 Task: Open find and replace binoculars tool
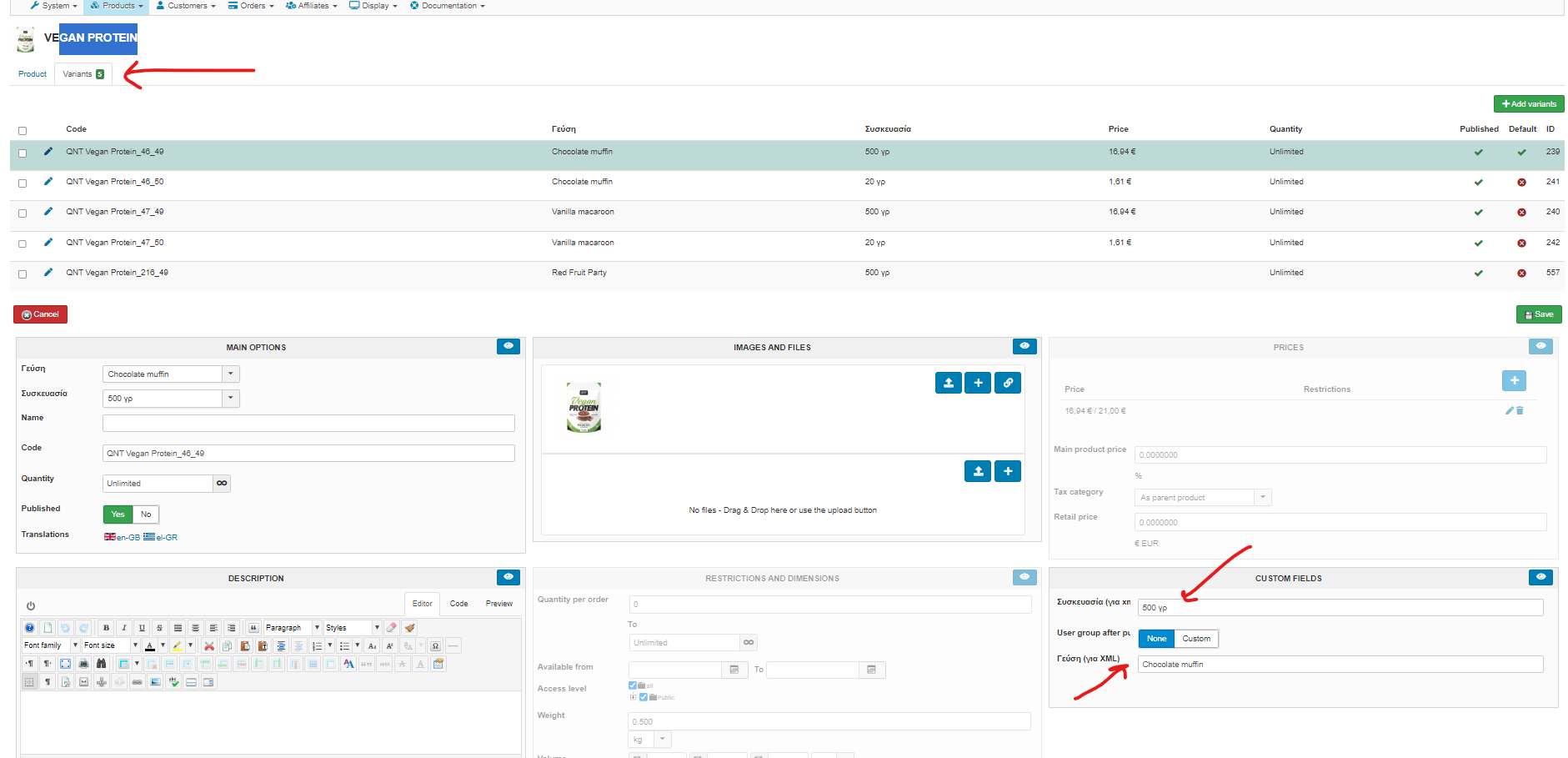[101, 664]
